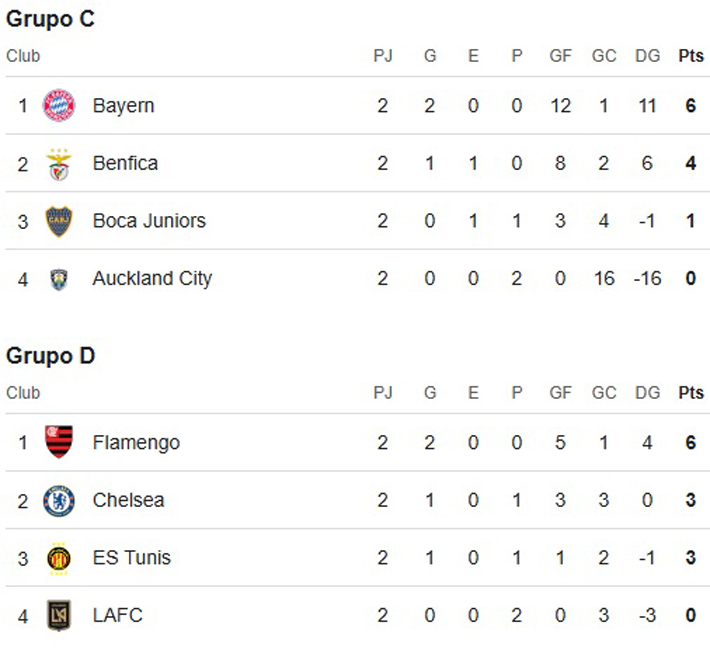Open the Flamengo crest icon
This screenshot has height=650, width=710.
click(x=59, y=442)
